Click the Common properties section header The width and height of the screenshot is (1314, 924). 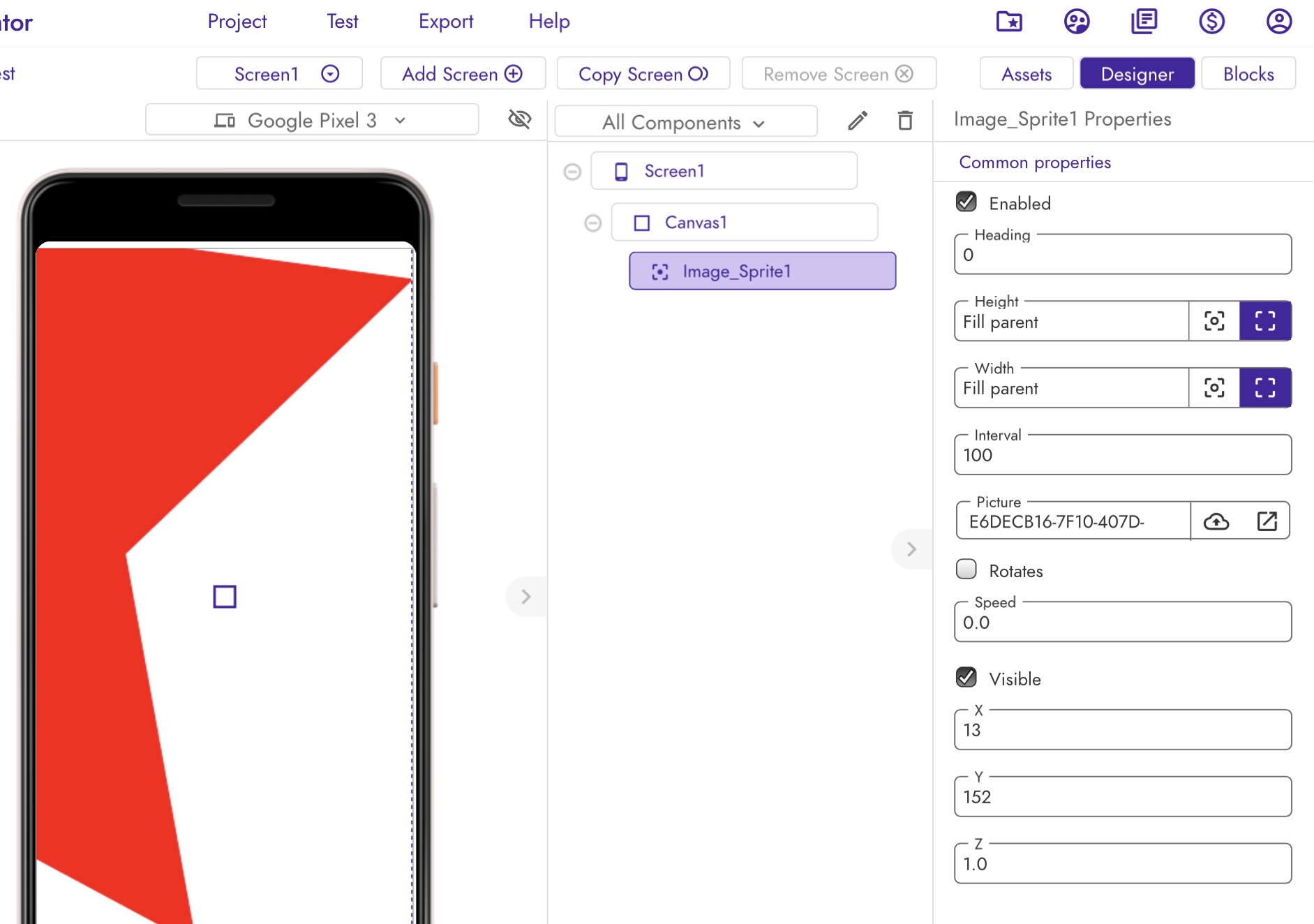tap(1035, 163)
